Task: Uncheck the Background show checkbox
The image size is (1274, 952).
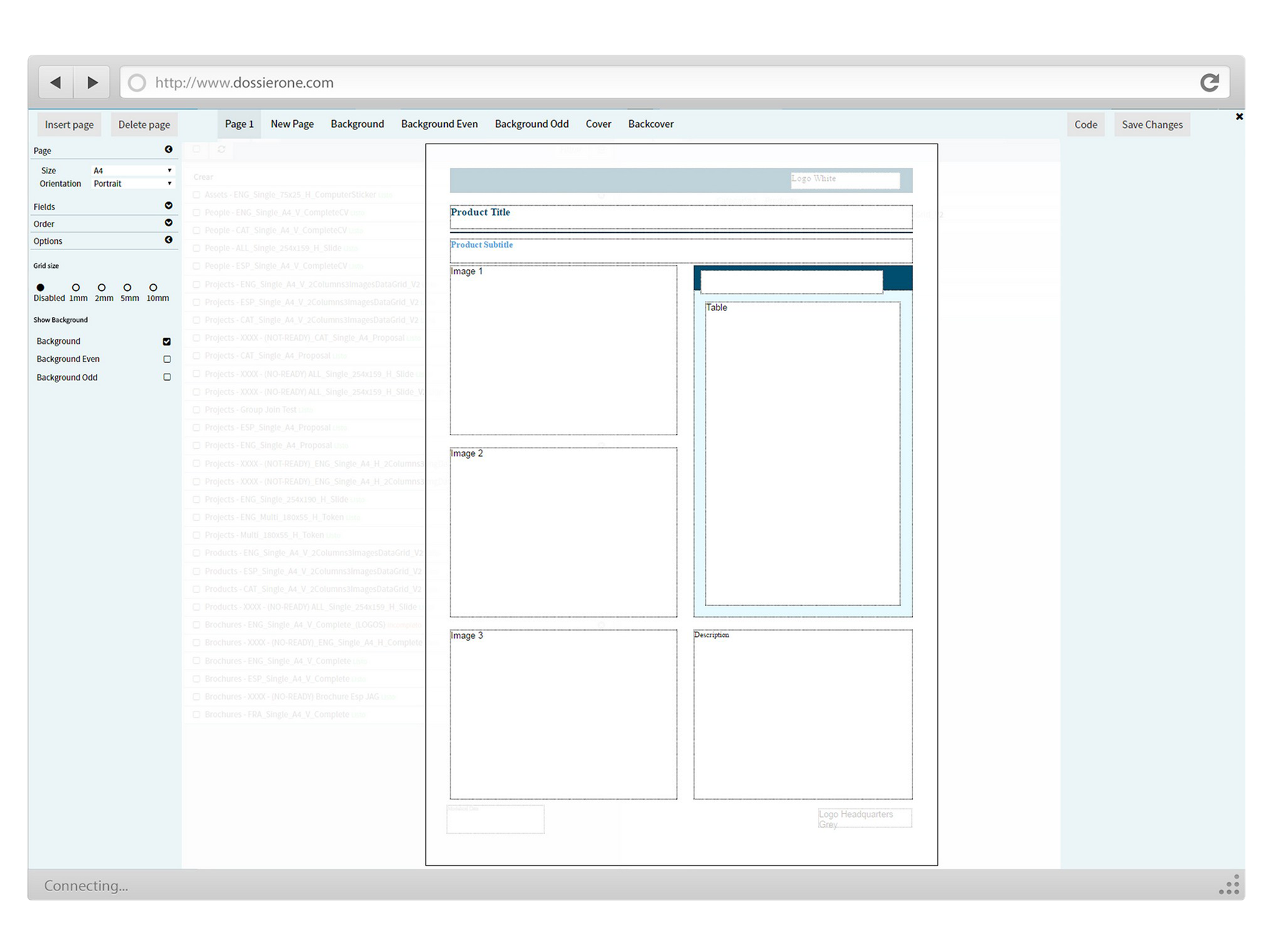Action: tap(167, 341)
